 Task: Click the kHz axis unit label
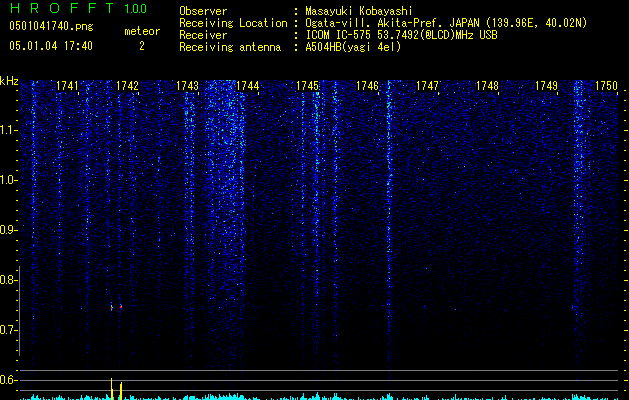pyautogui.click(x=9, y=81)
